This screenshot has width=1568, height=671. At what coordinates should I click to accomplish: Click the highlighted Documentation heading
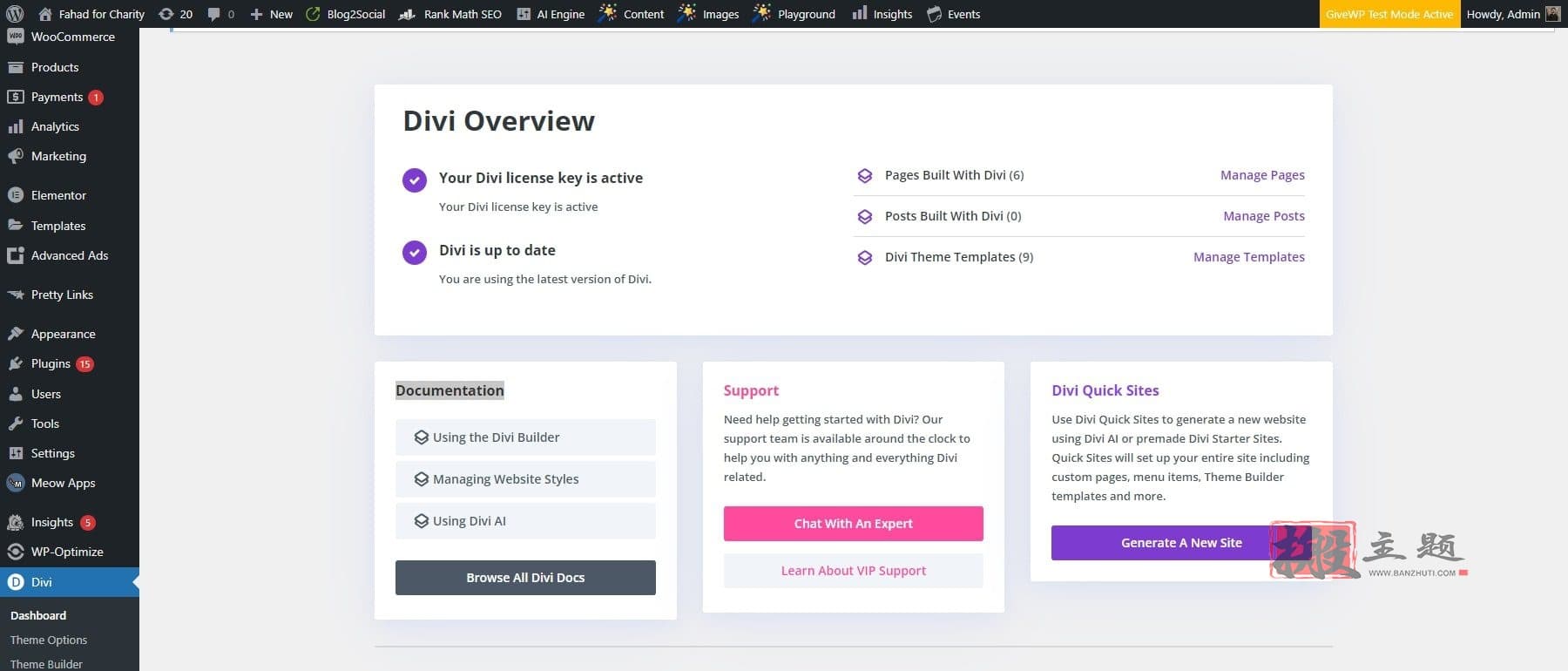pos(449,390)
